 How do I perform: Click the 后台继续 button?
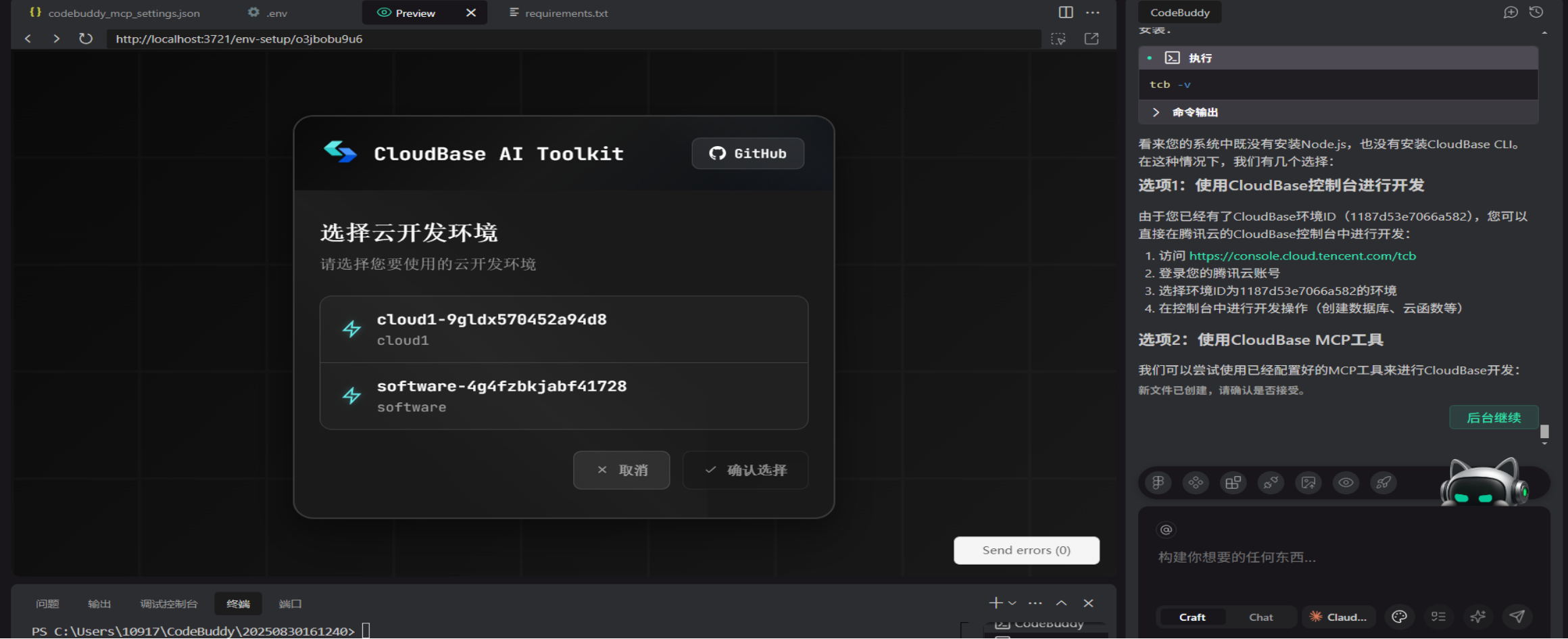(x=1494, y=418)
